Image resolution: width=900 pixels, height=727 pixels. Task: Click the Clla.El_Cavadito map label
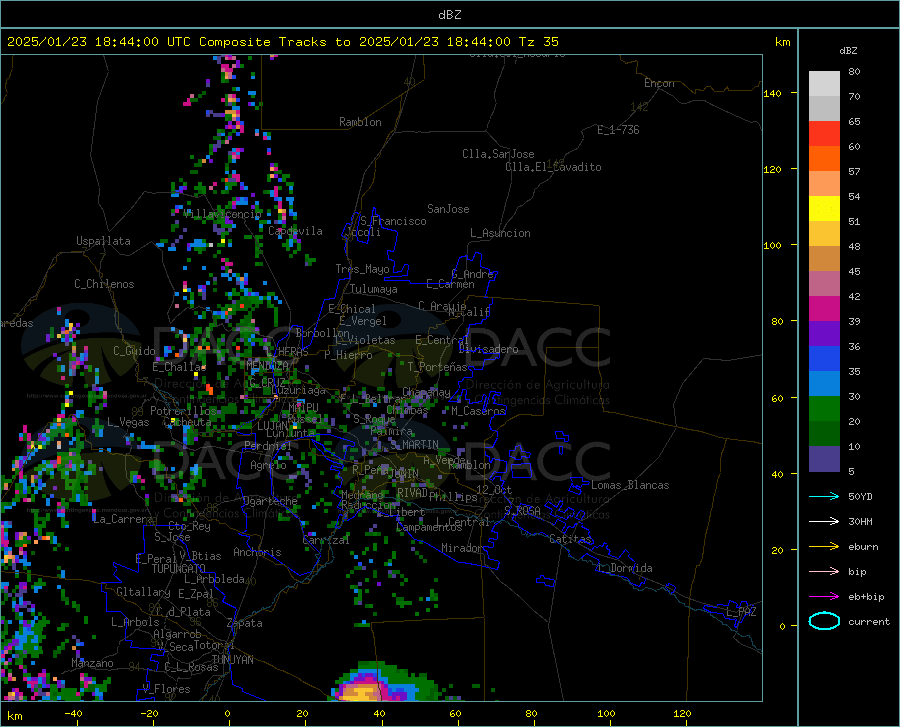tap(553, 167)
